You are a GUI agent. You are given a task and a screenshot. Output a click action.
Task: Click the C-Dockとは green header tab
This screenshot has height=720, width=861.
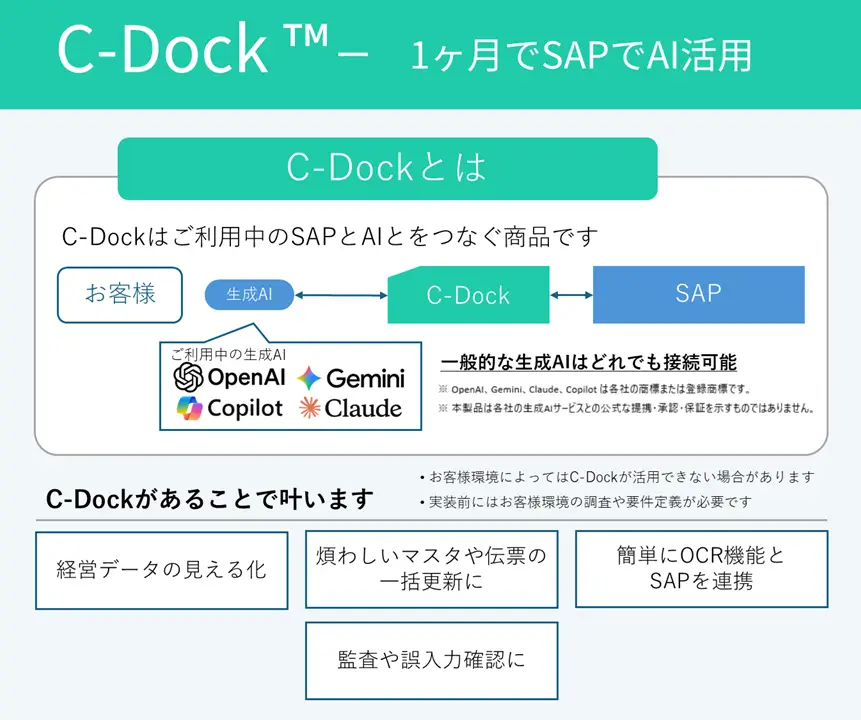pos(387,168)
